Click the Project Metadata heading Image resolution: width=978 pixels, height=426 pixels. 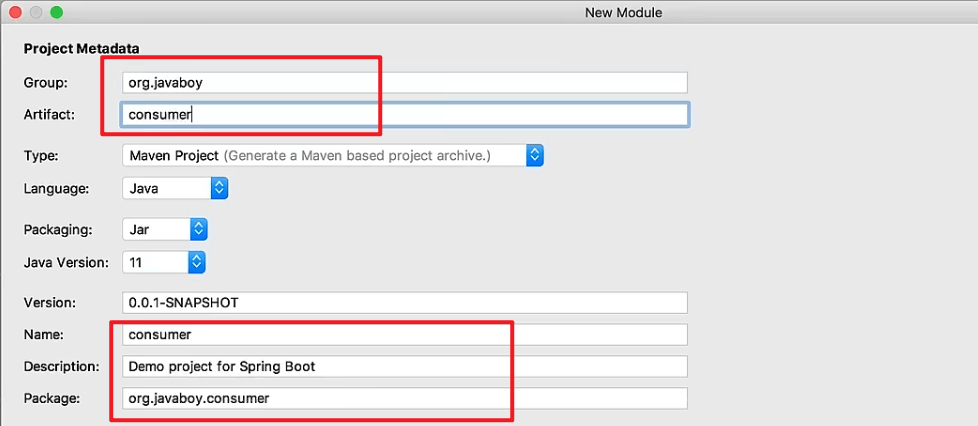point(82,48)
